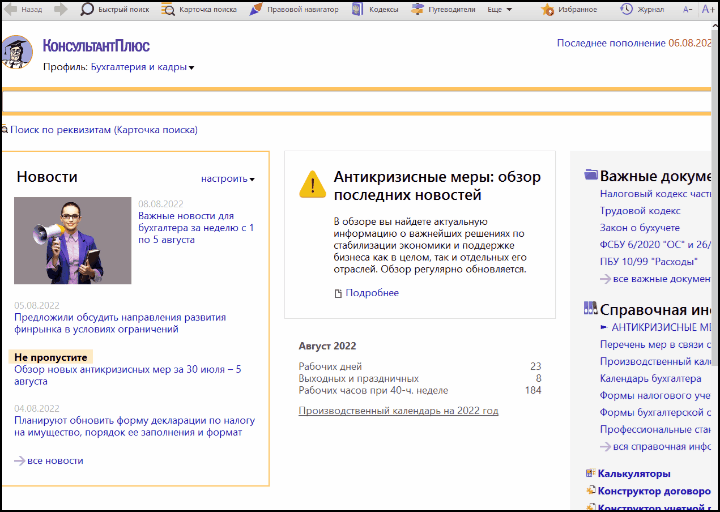This screenshot has width=720, height=512.
Task: Open Карточка поиска toolbar icon
Action: pos(168,9)
